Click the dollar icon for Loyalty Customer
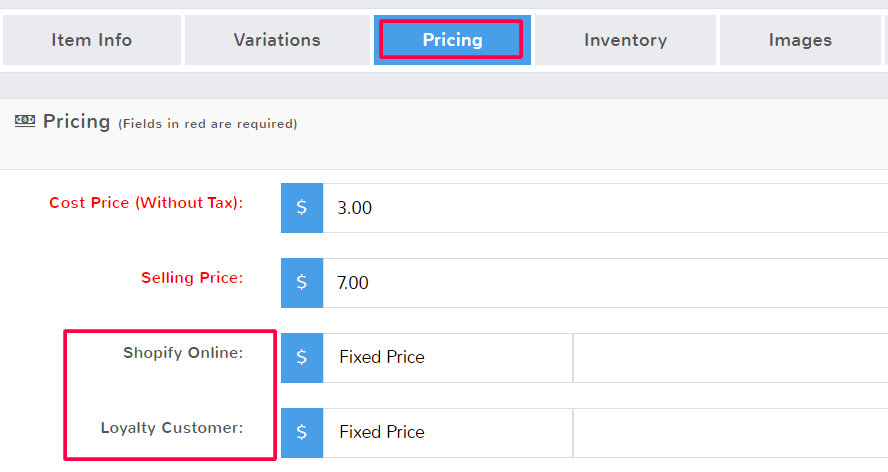The height and width of the screenshot is (472, 888). [302, 433]
